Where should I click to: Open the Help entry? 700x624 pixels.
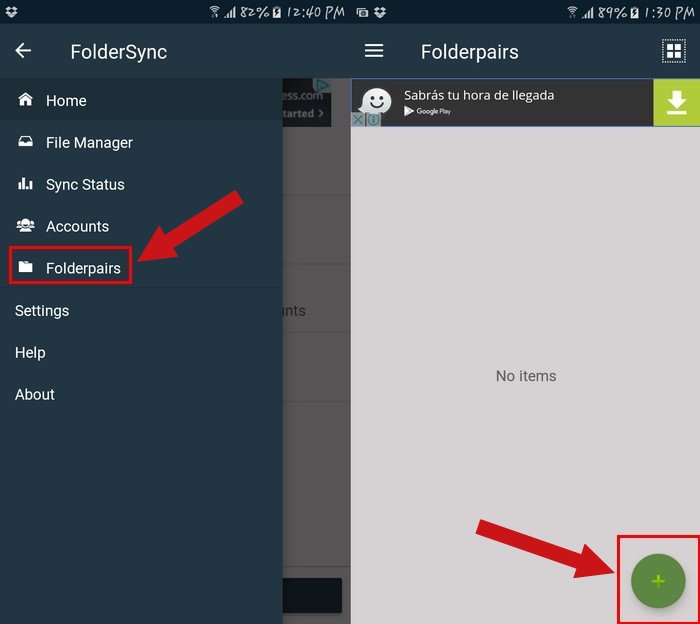point(30,353)
